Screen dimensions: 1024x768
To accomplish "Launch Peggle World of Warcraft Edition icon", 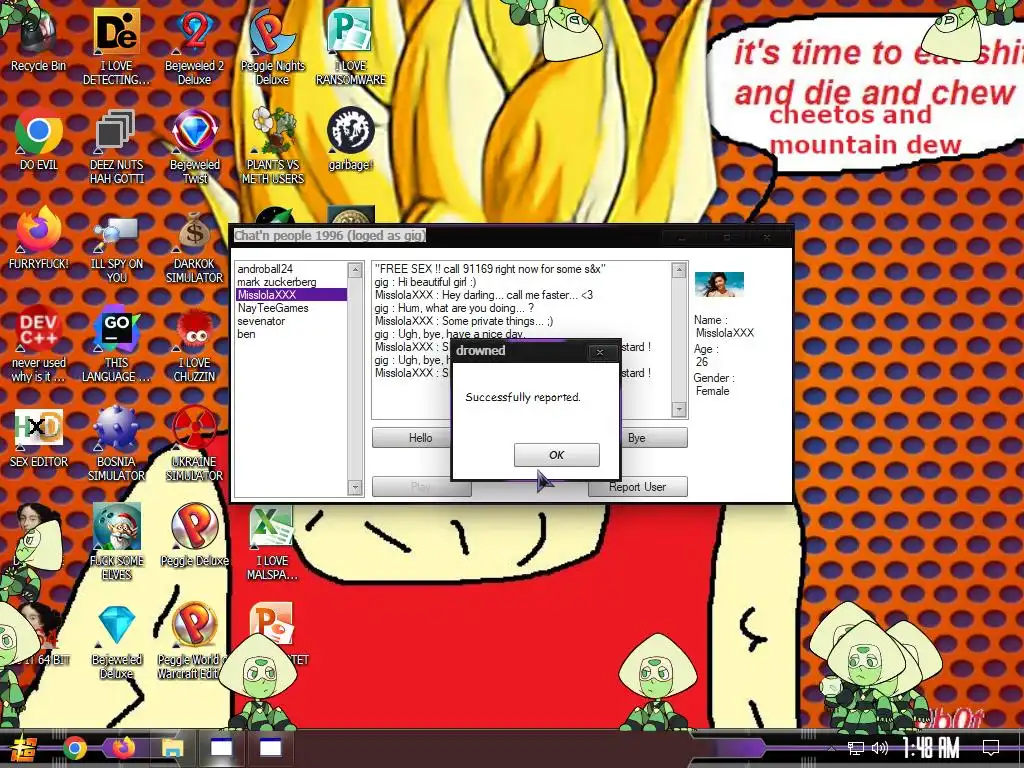I will [194, 641].
